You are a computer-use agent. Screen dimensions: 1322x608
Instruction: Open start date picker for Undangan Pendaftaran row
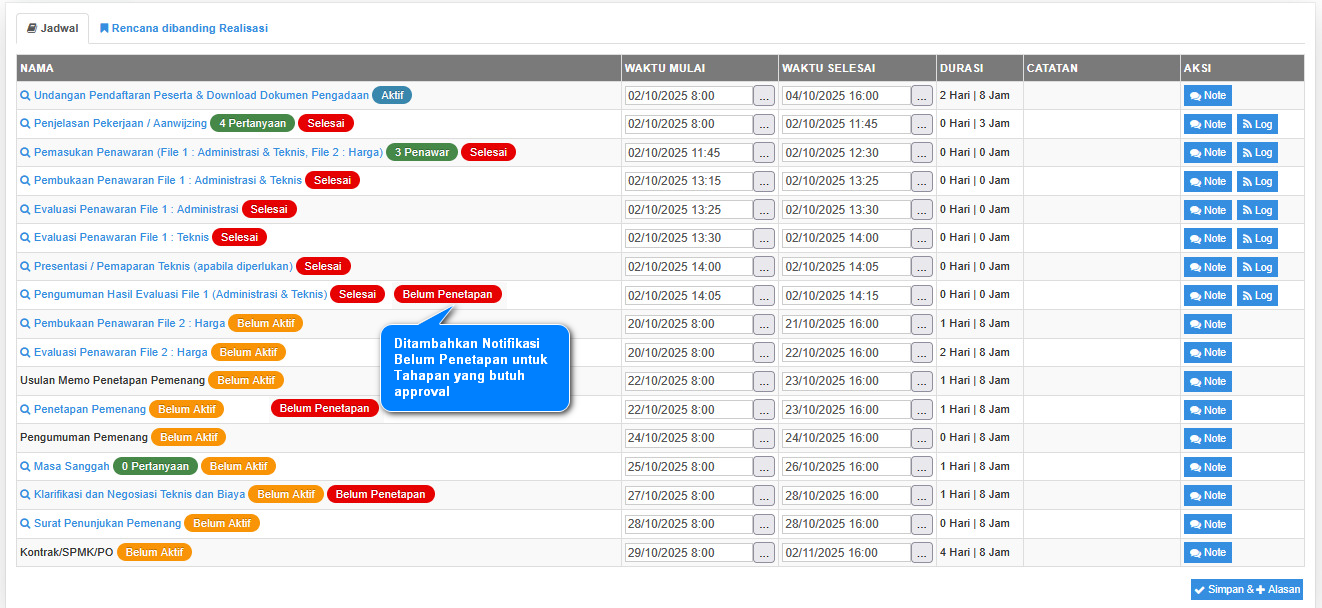point(764,96)
